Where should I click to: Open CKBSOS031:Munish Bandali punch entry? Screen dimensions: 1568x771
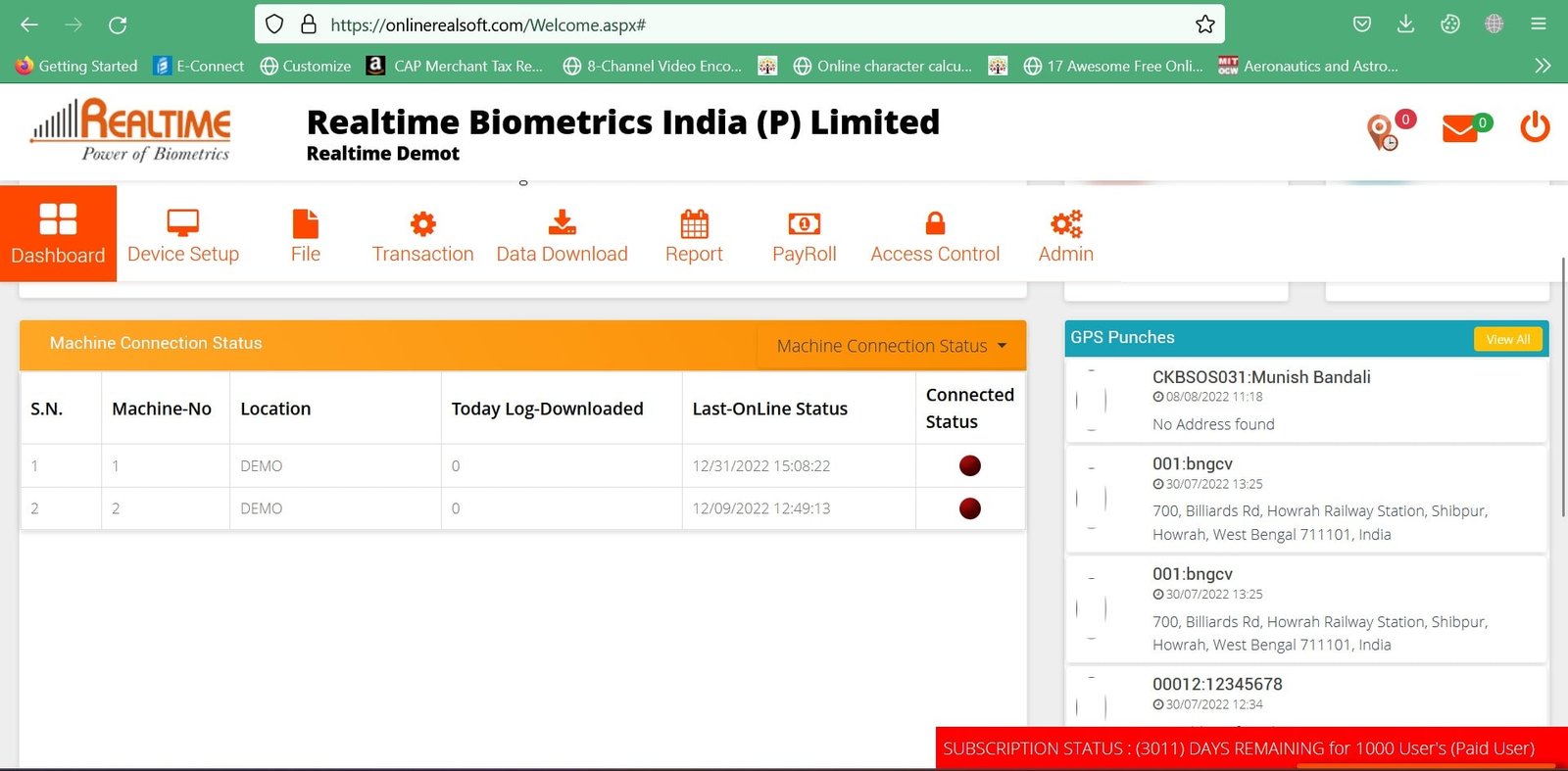coord(1261,377)
